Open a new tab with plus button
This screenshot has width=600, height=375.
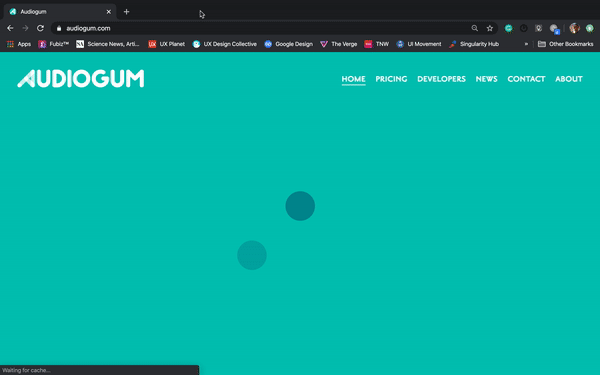click(126, 12)
